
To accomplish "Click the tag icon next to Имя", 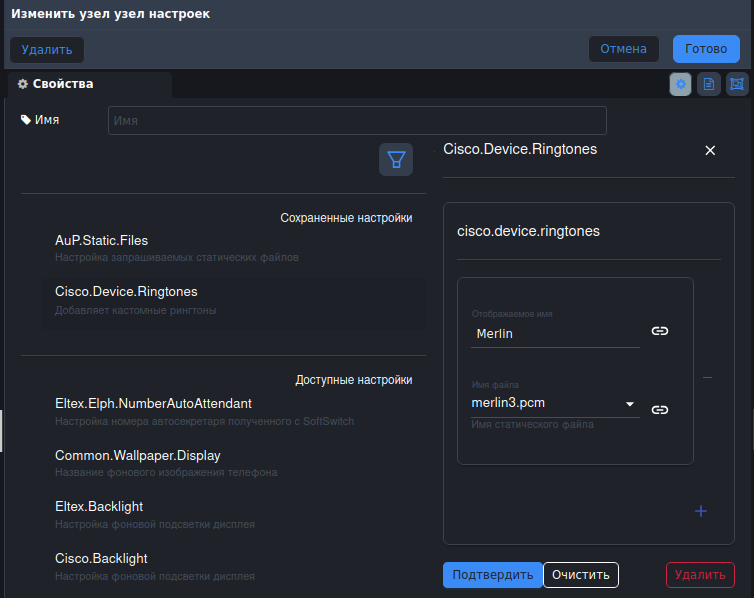I will tap(25, 120).
